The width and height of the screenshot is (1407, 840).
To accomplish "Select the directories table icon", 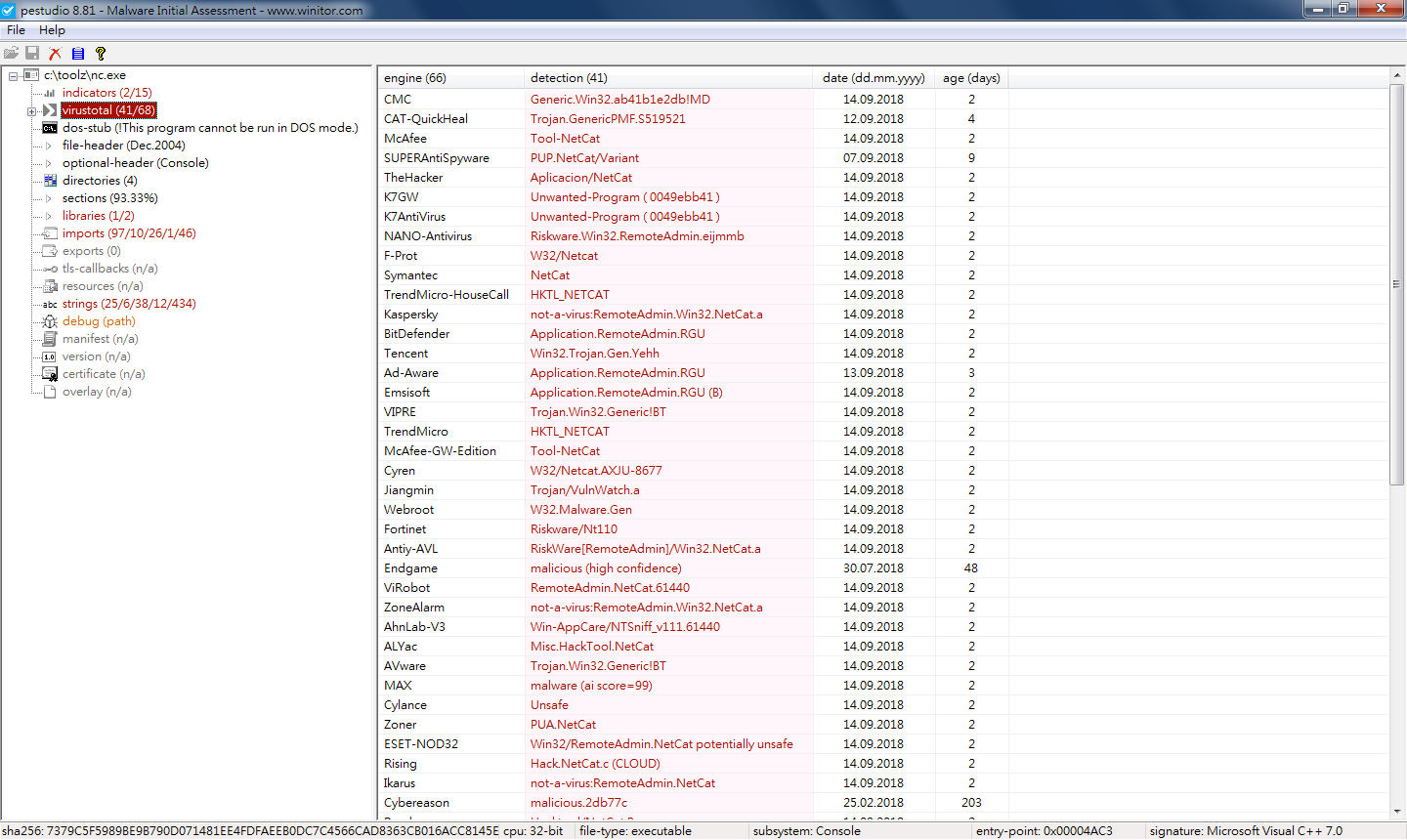I will (50, 181).
